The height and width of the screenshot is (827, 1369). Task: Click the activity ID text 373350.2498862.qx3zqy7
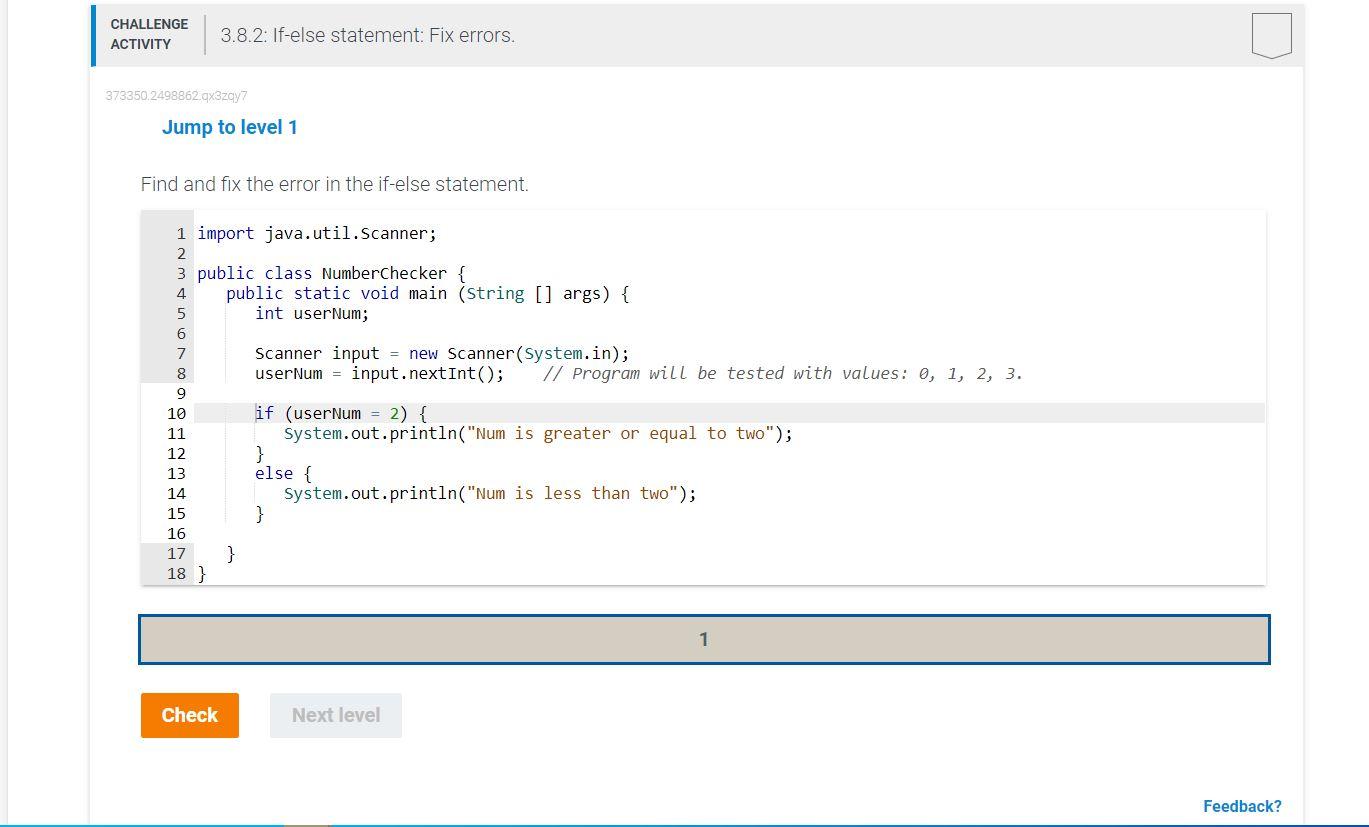tap(177, 95)
